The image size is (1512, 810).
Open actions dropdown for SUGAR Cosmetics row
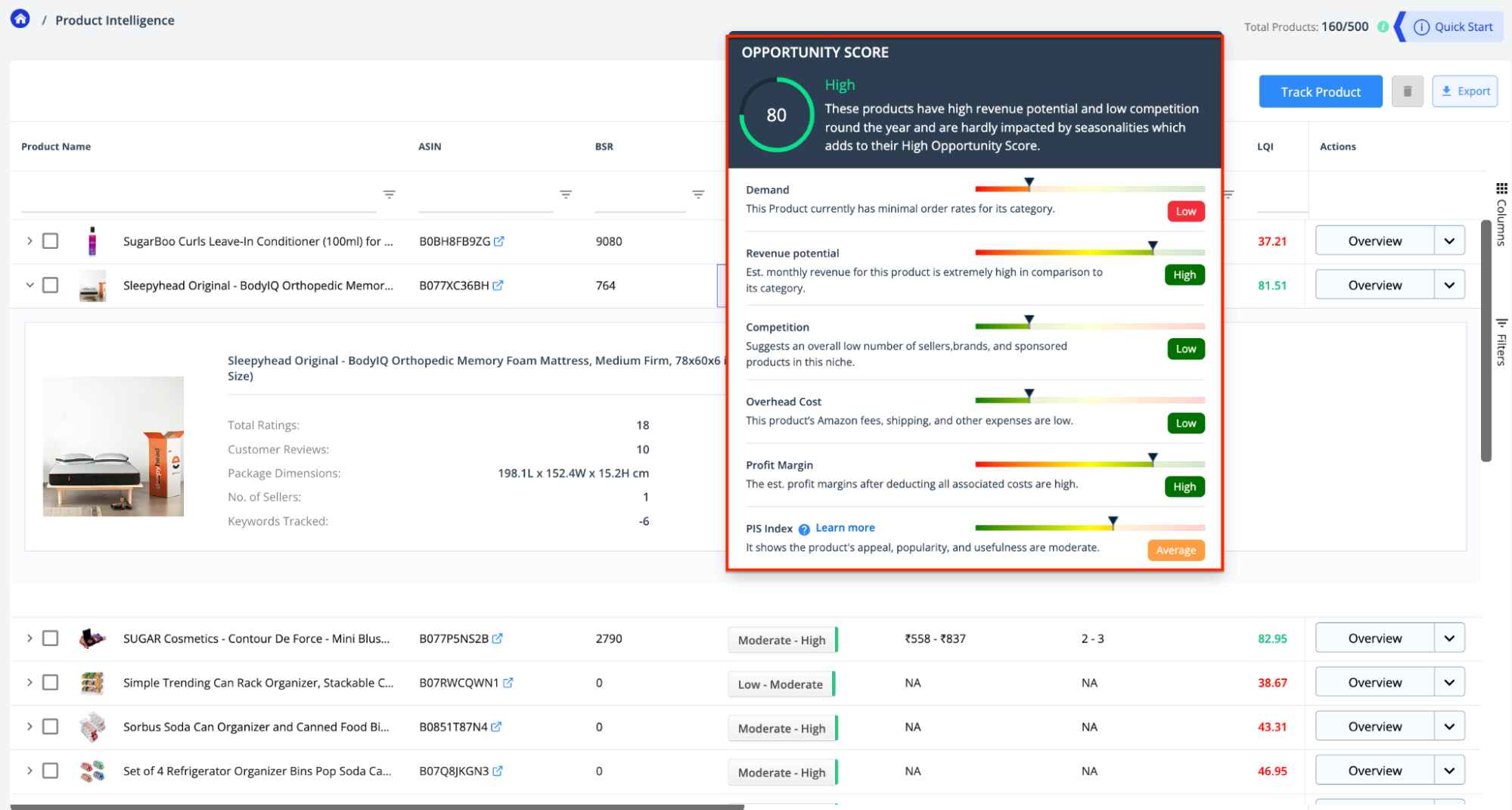point(1449,638)
